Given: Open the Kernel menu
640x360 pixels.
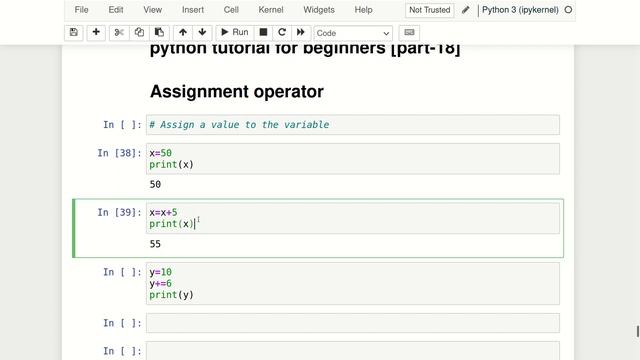Looking at the screenshot, I should click(271, 10).
